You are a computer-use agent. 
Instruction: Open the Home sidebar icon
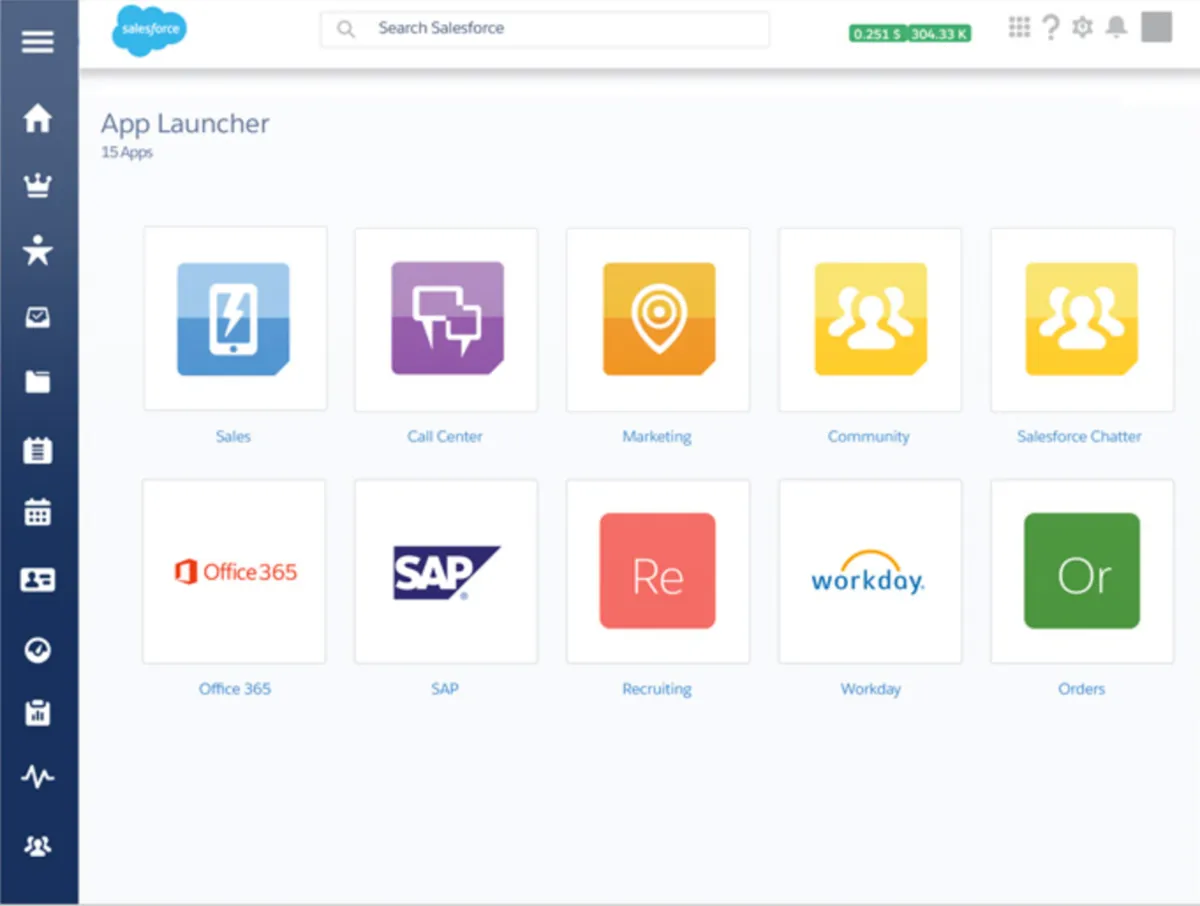37,118
